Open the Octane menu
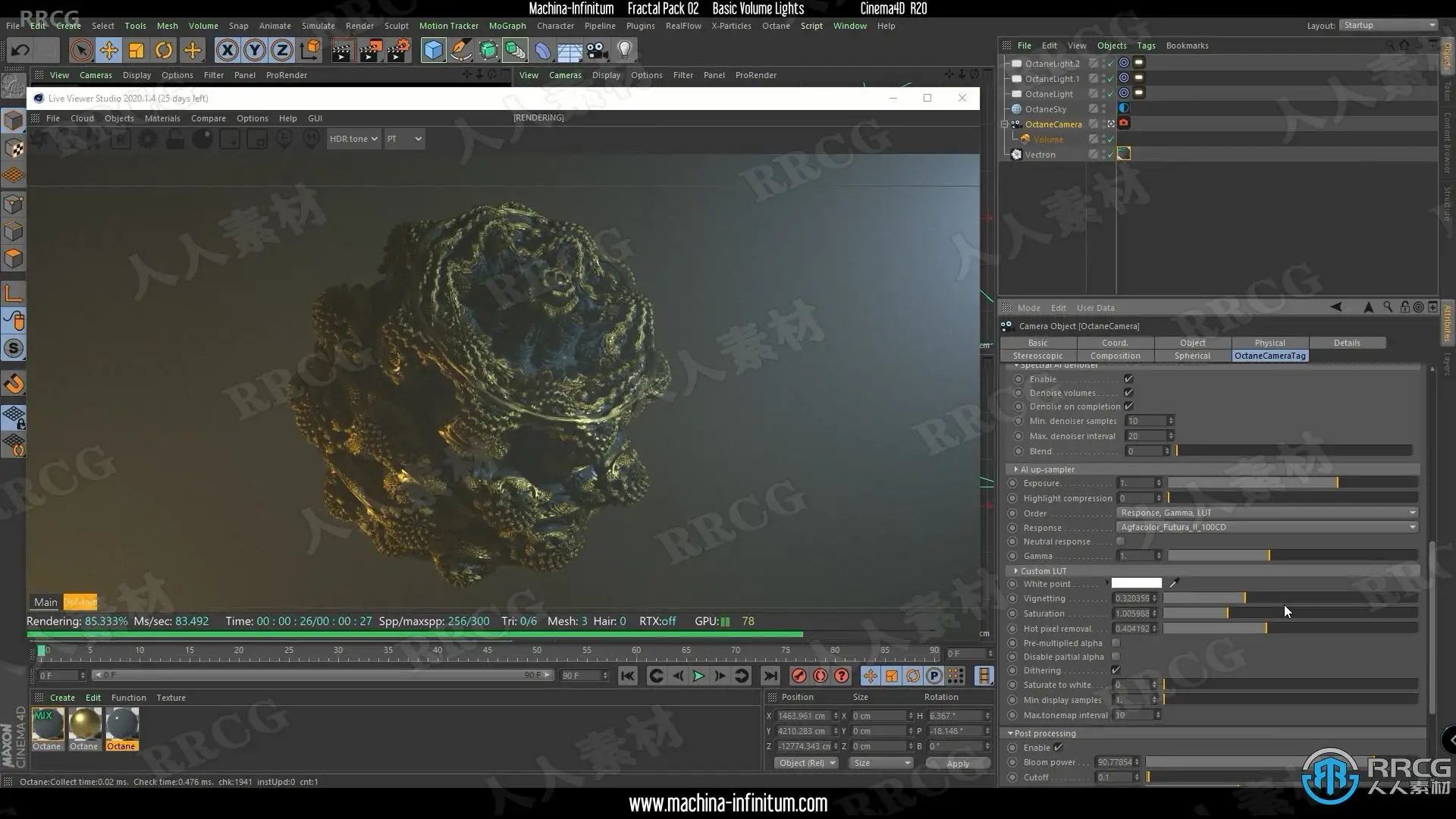Viewport: 1456px width, 819px height. coord(776,26)
